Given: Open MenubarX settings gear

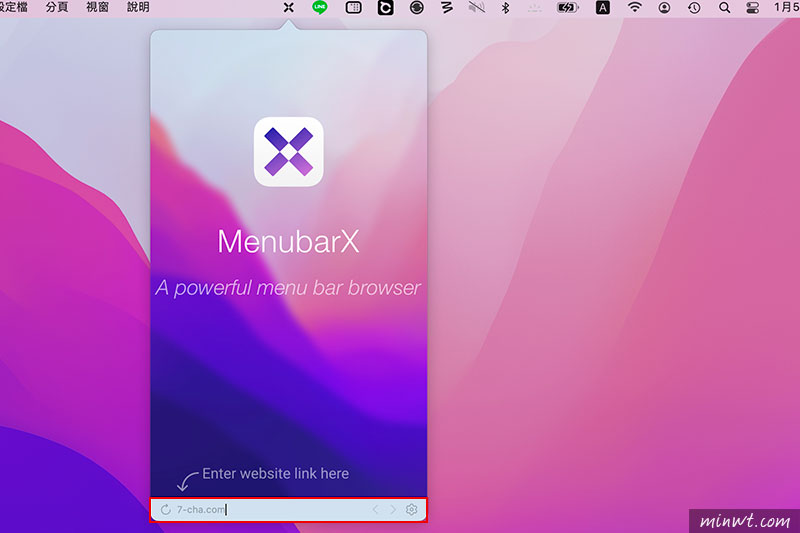Looking at the screenshot, I should [412, 510].
